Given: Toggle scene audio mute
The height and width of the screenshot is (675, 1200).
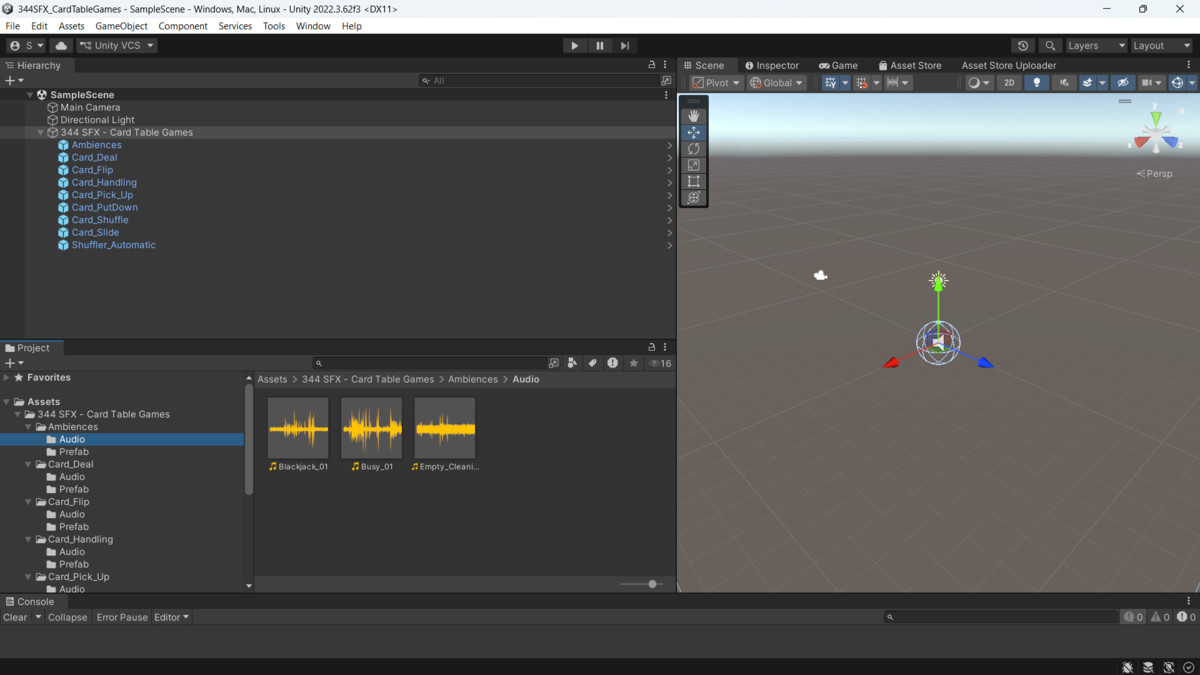Looking at the screenshot, I should tap(1063, 83).
